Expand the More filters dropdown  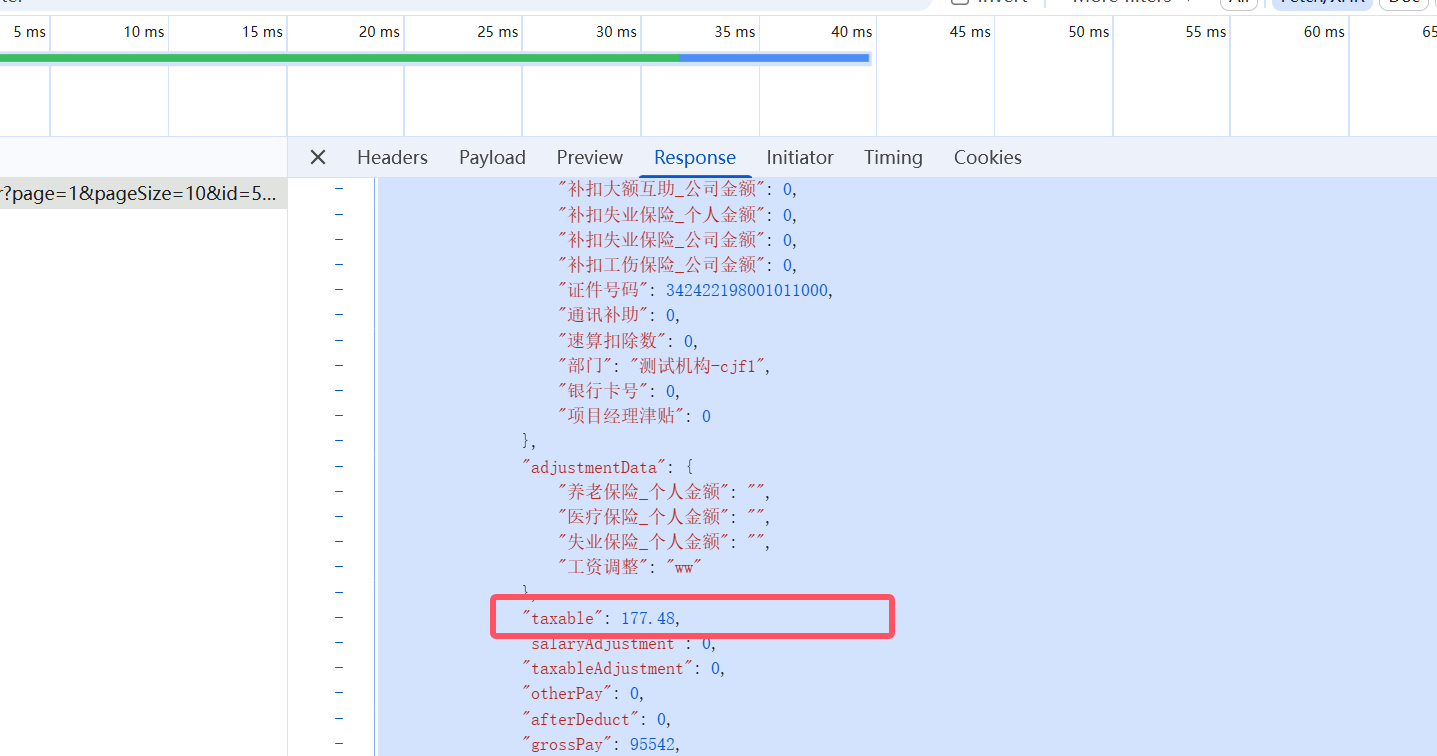[1130, 2]
